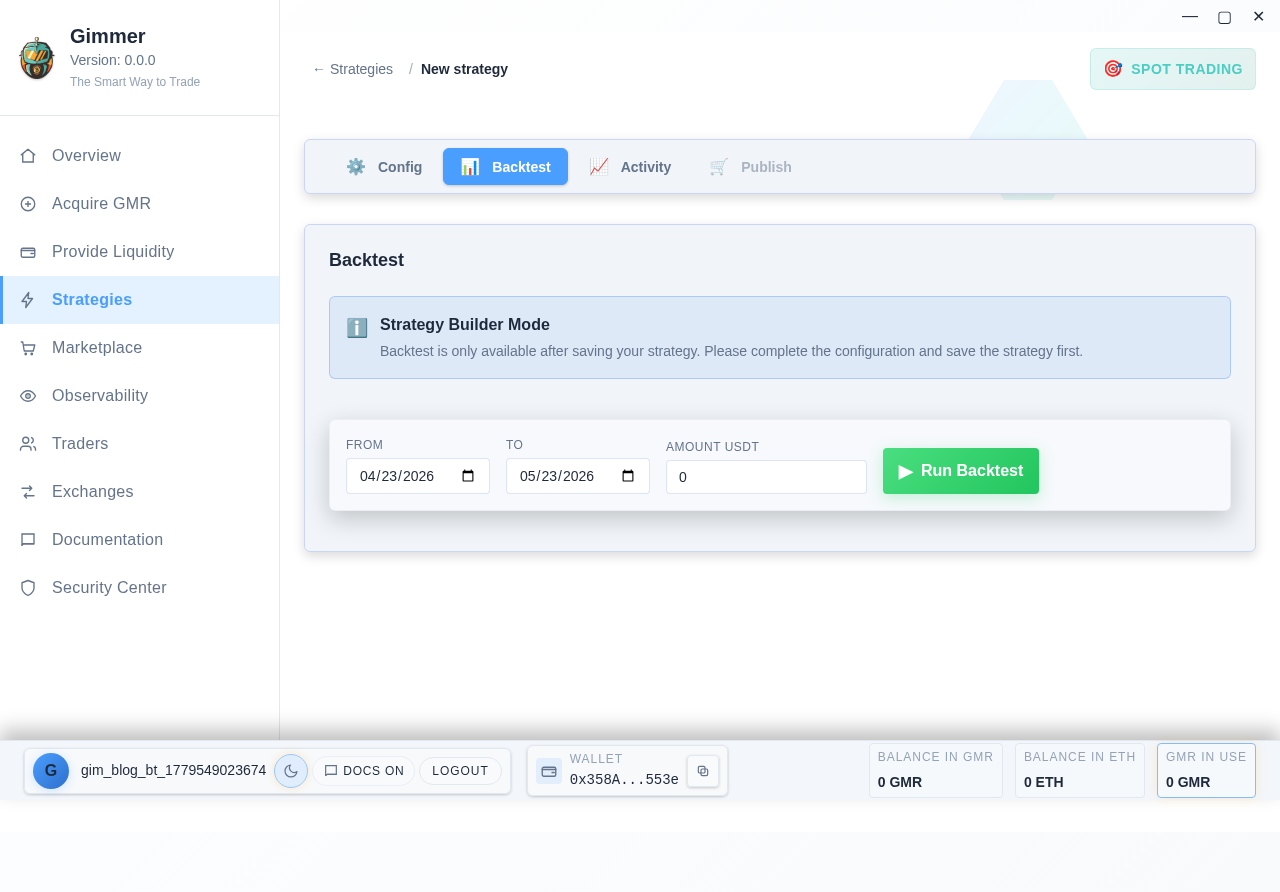Toggle the DOCS ON button
This screenshot has height=892, width=1280.
[x=364, y=771]
